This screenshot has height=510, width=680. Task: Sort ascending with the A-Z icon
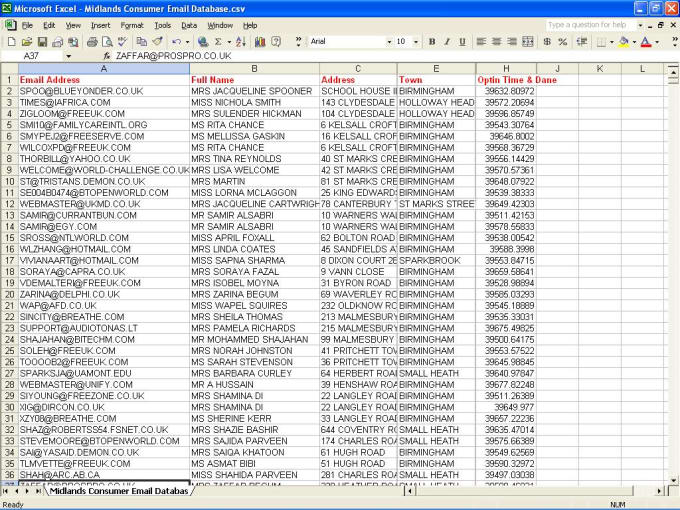click(x=236, y=42)
